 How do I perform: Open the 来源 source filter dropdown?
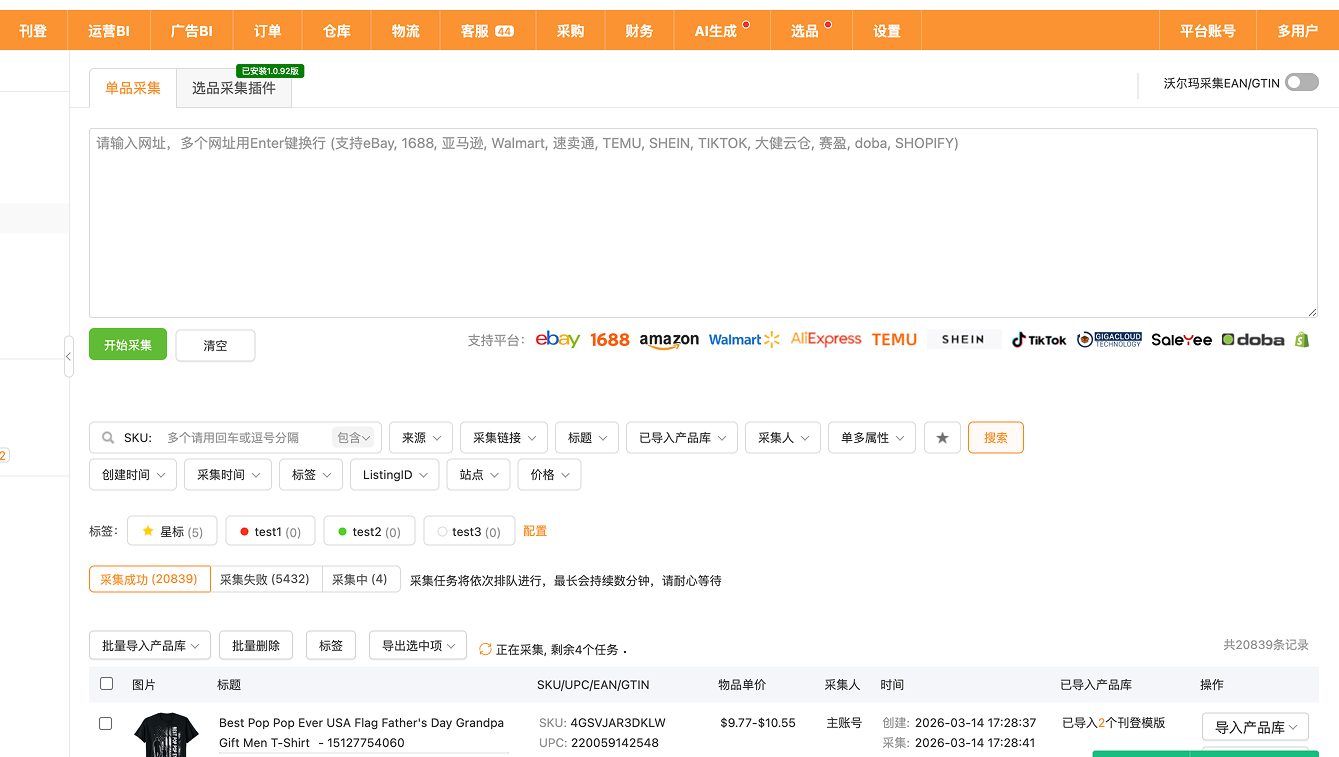pos(420,438)
